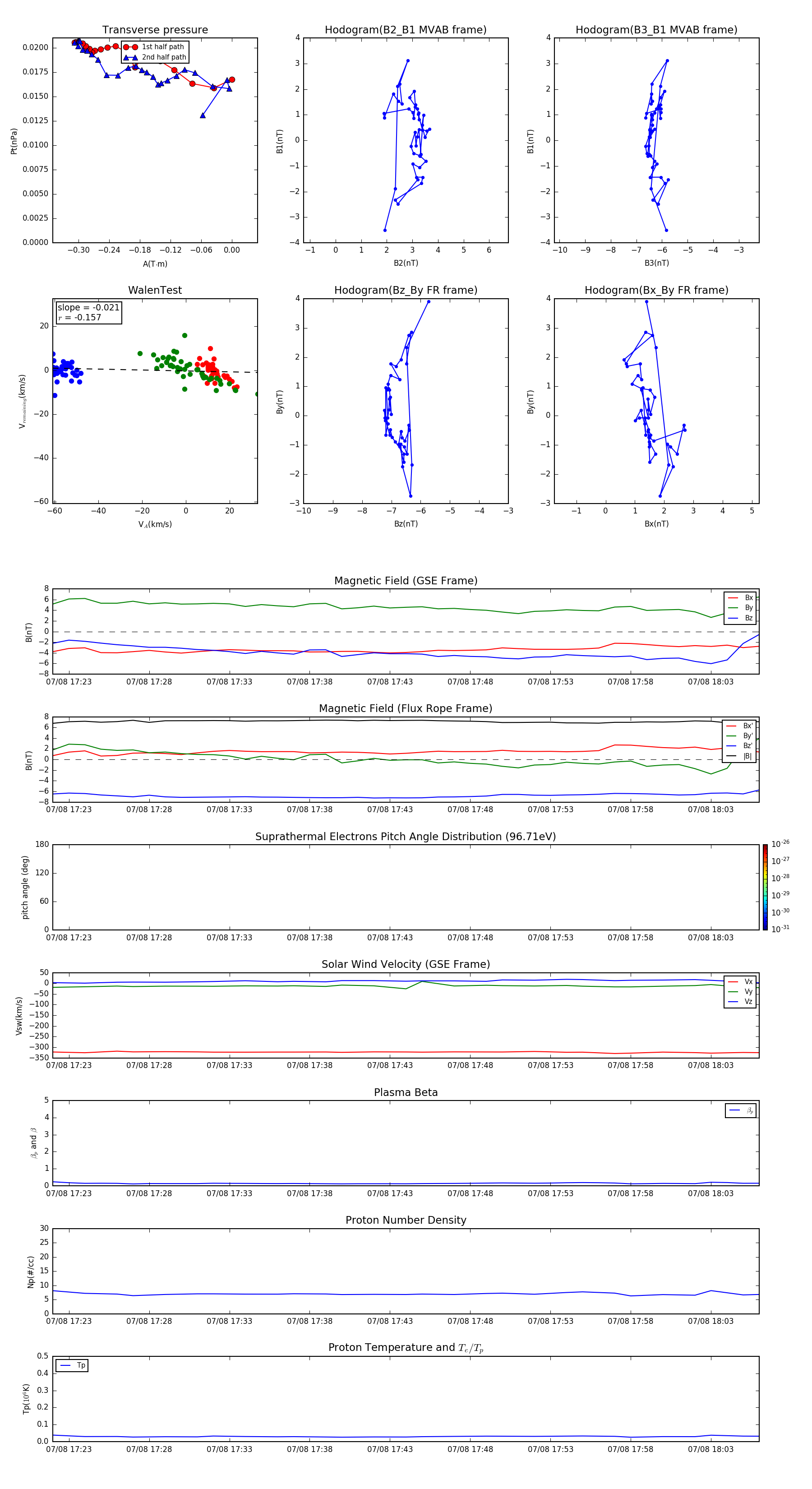Select the "B2(nT)" x-axis label
Viewport: 812px width, 1489px height.
pos(406,264)
